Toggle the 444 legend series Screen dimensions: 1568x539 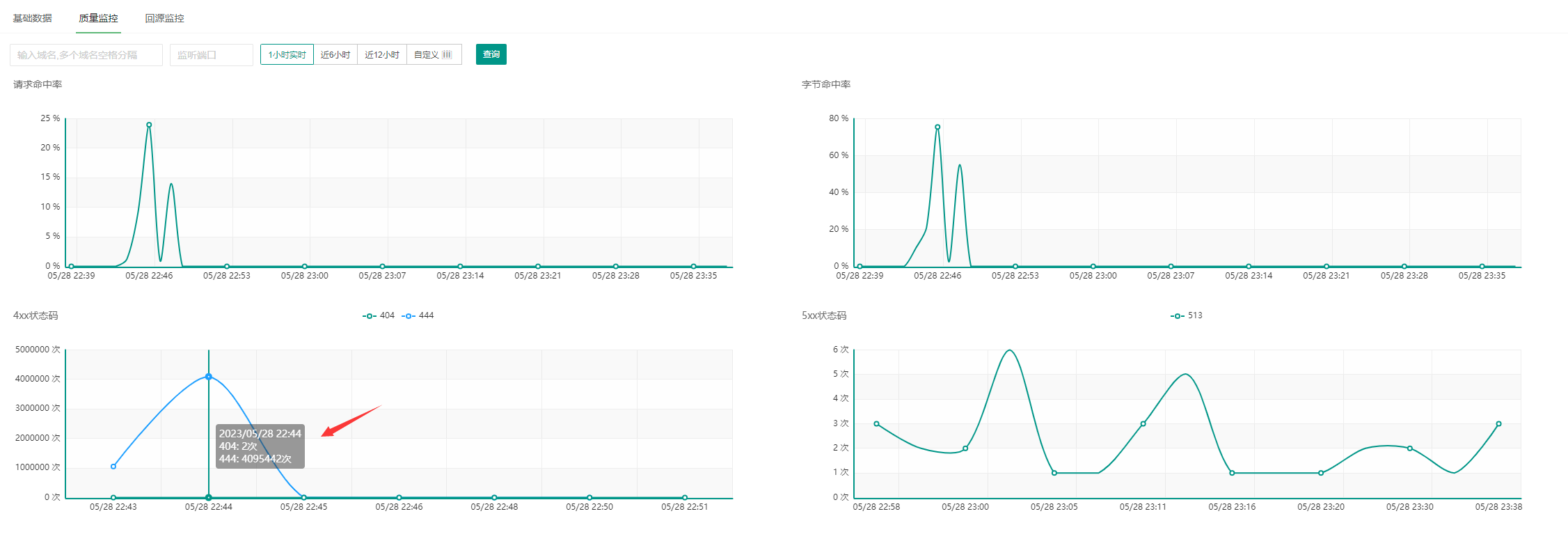coord(418,315)
